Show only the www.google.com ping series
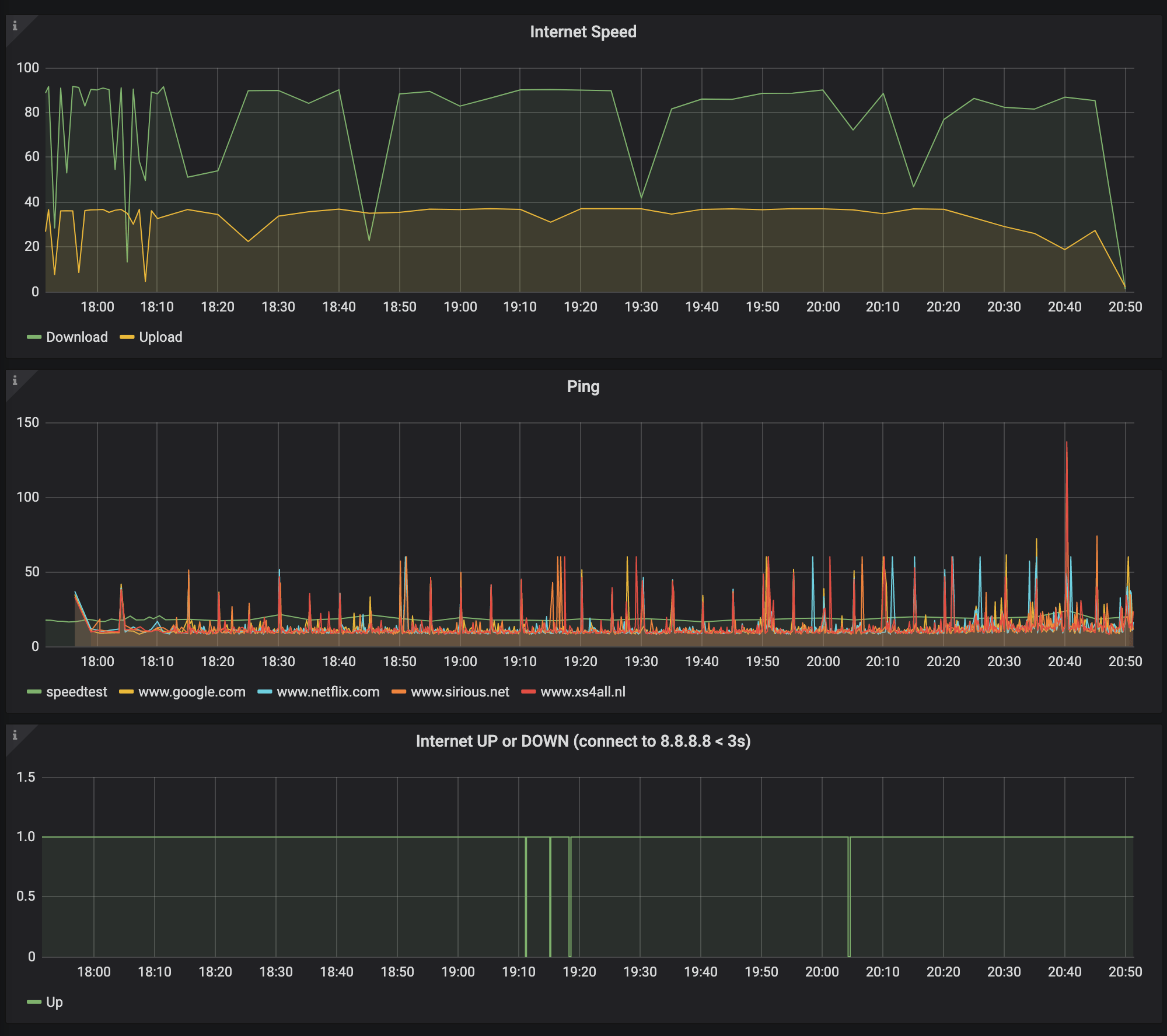The width and height of the screenshot is (1167, 1036). click(x=191, y=692)
